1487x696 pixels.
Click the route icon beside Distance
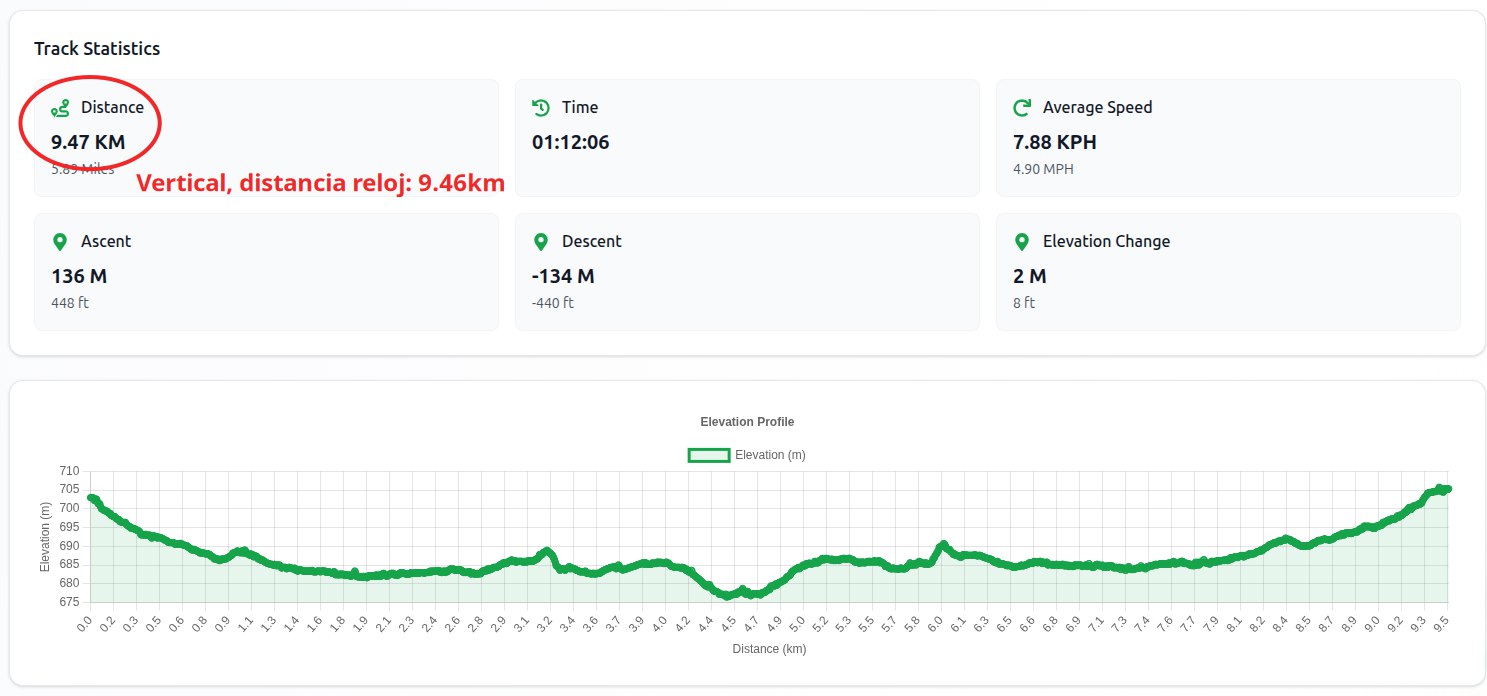point(60,108)
